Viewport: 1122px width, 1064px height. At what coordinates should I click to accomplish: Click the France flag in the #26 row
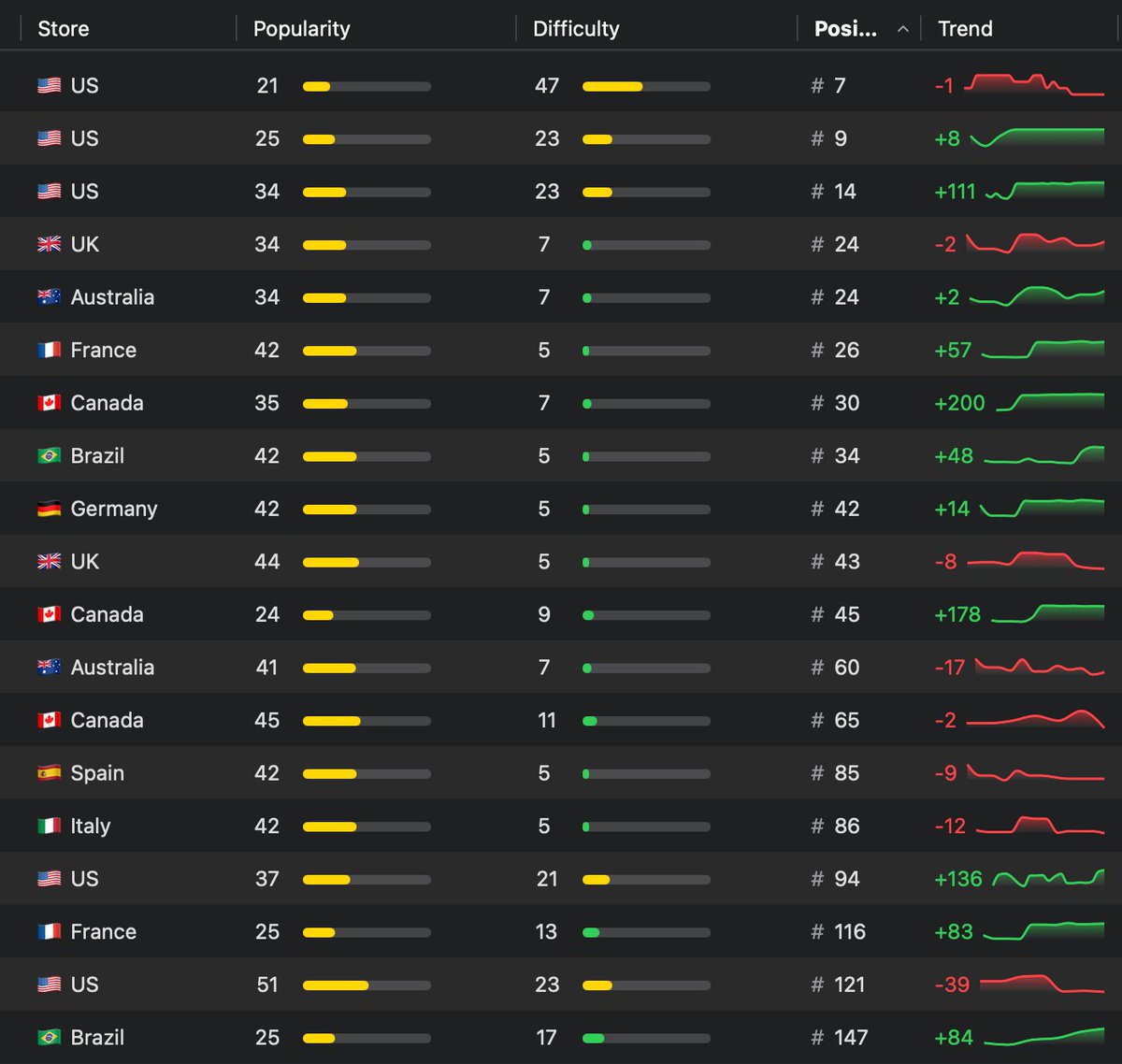coord(50,350)
